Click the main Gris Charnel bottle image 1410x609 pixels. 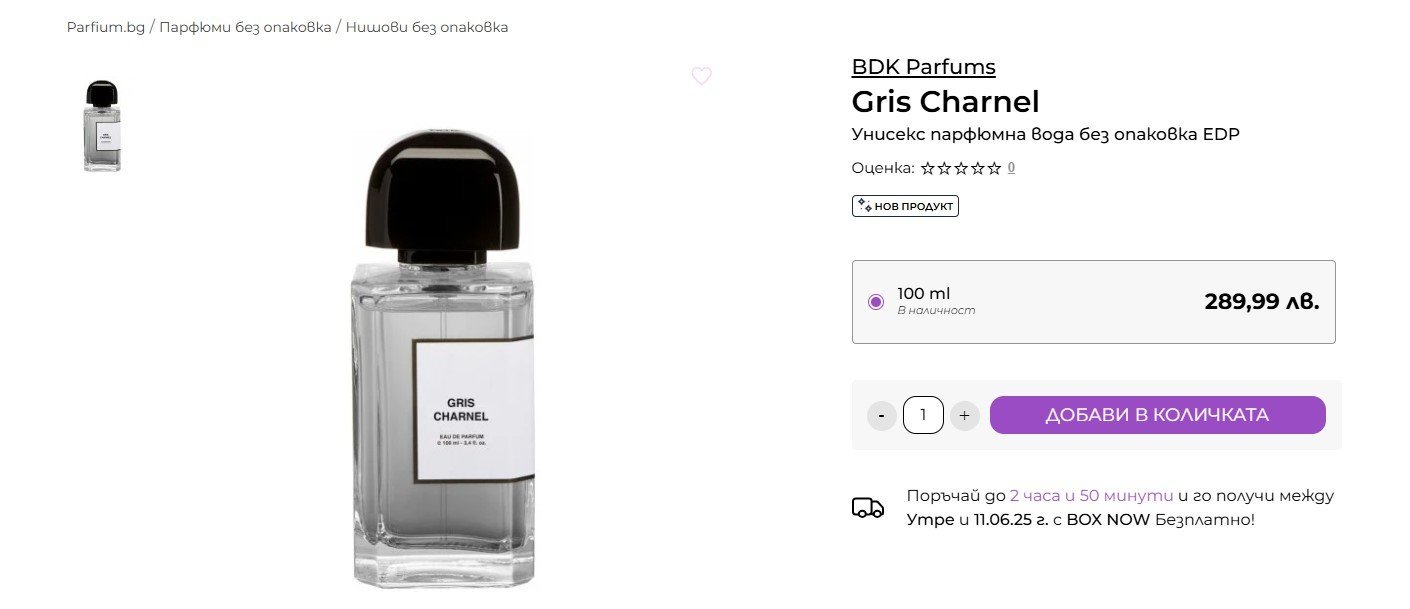[x=443, y=360]
